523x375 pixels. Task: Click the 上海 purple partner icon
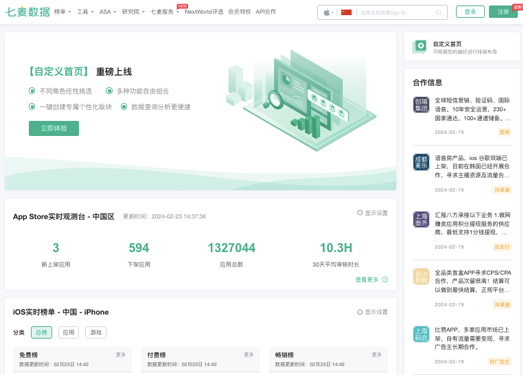click(x=421, y=220)
